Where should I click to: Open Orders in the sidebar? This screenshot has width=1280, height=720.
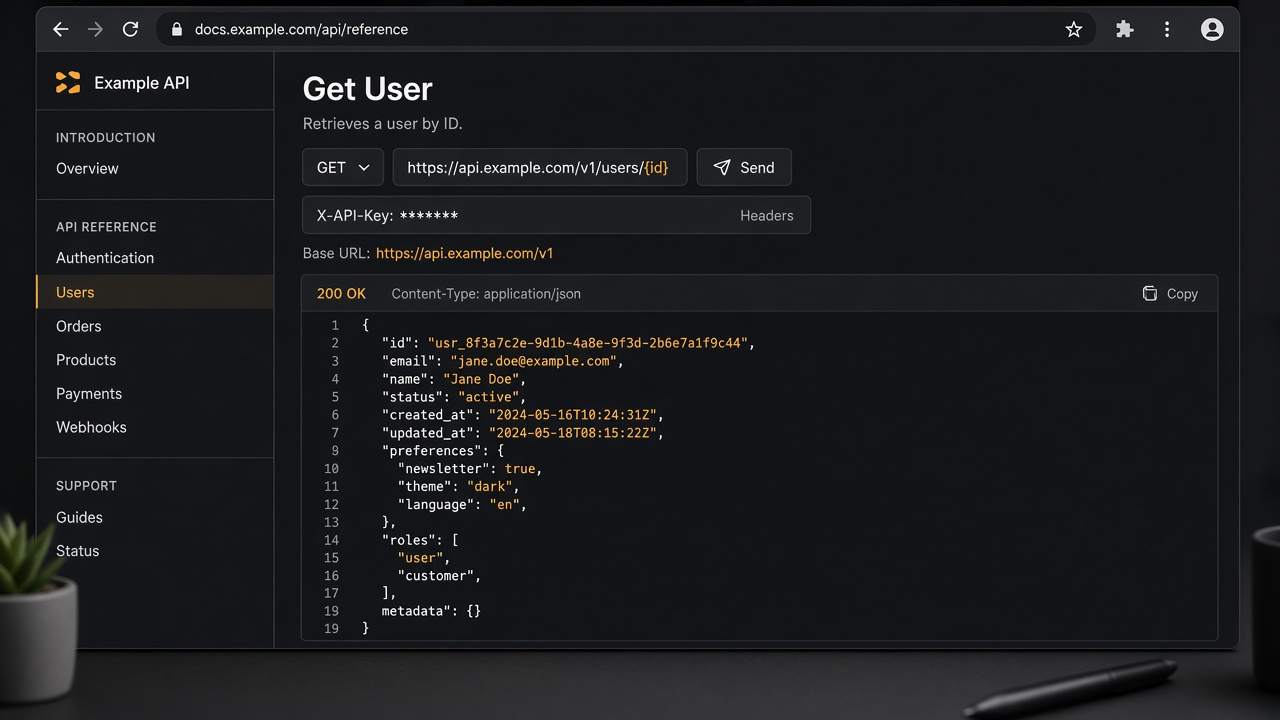click(x=79, y=326)
